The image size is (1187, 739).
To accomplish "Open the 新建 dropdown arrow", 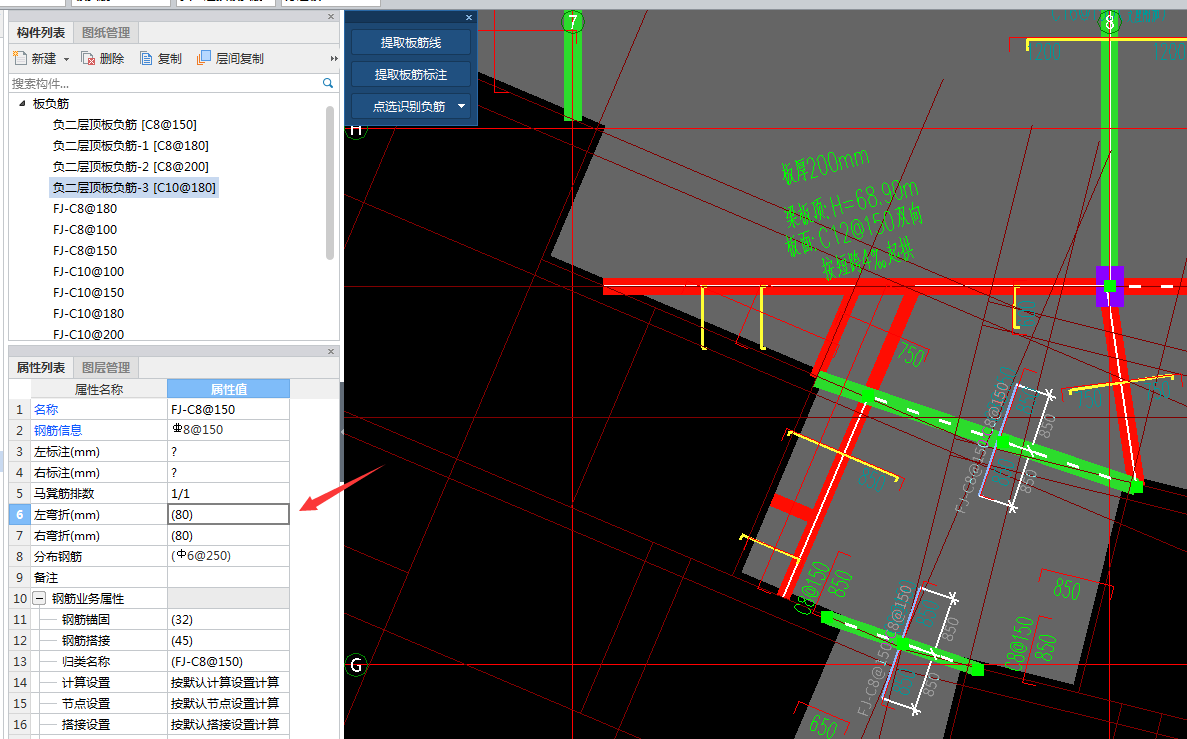I will (x=67, y=59).
